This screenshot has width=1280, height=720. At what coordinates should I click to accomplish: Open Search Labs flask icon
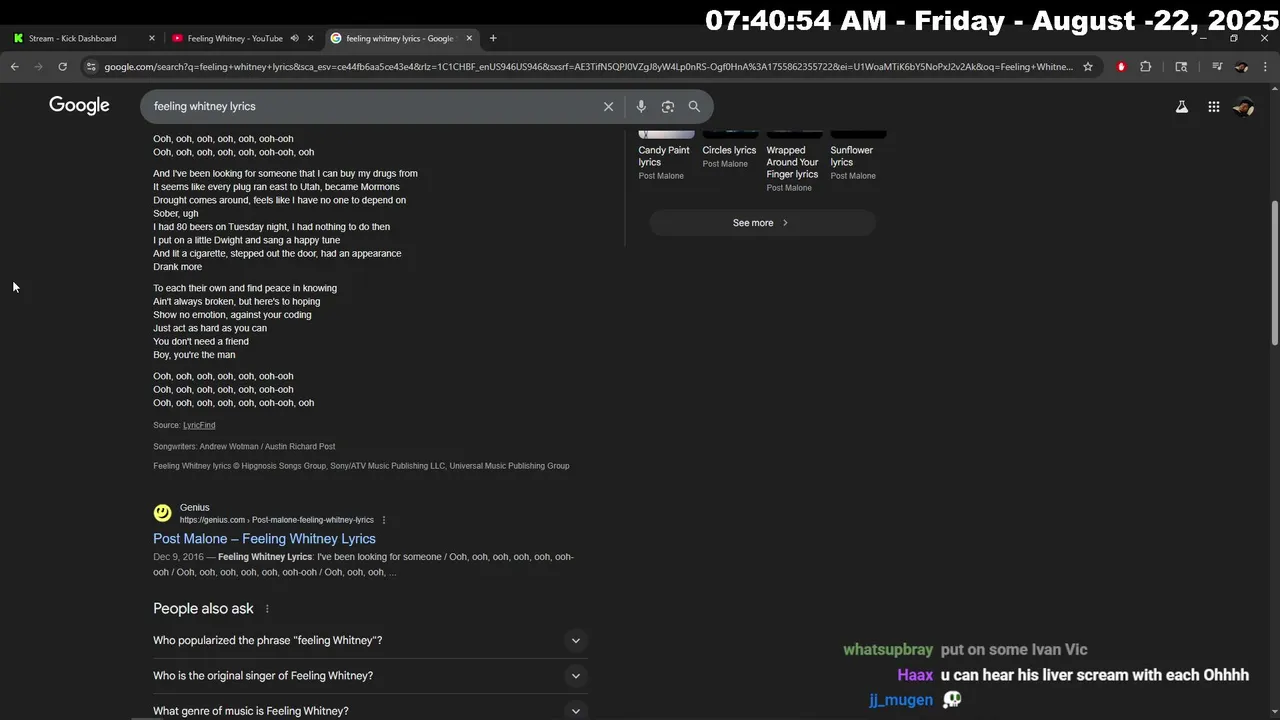(x=1182, y=107)
